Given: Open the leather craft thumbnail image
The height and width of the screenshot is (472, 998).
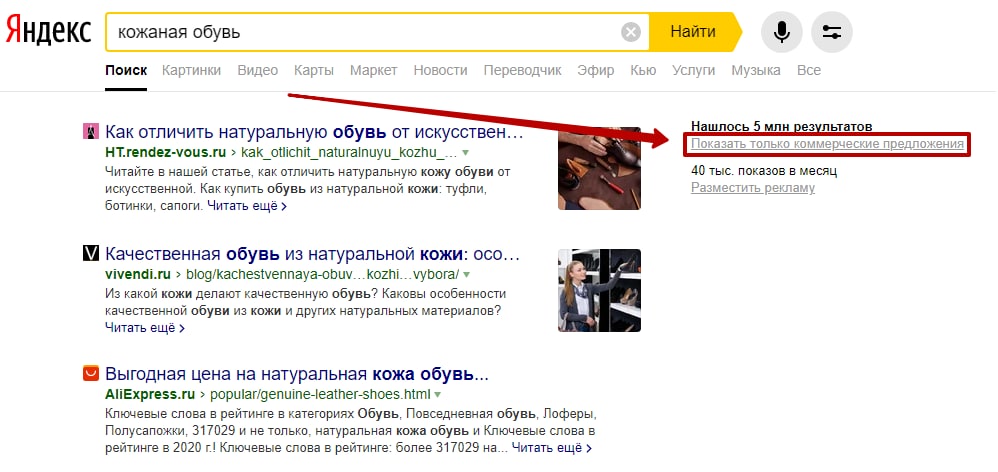Looking at the screenshot, I should pyautogui.click(x=600, y=169).
